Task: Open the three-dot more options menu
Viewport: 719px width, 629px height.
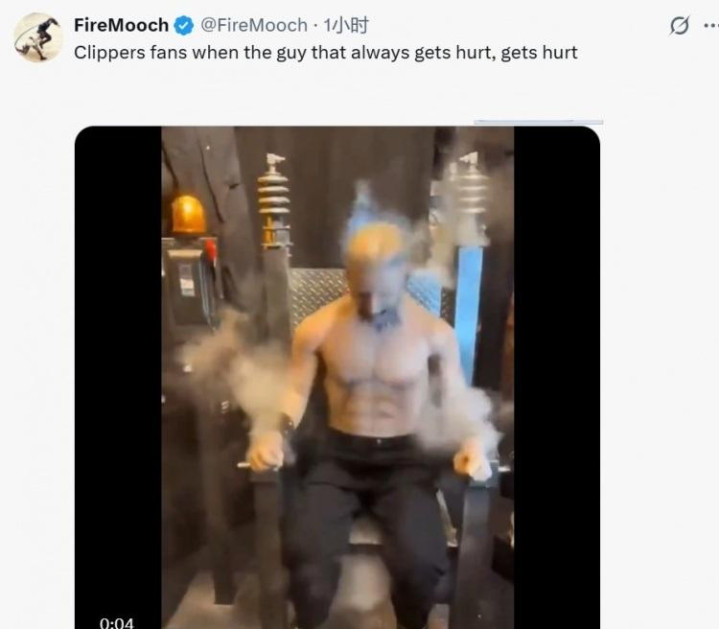Action: pos(711,26)
